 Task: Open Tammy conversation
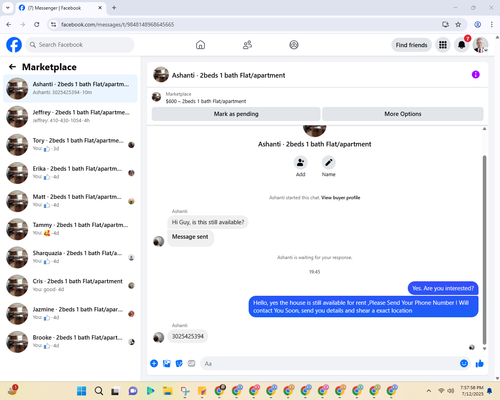[x=70, y=229]
